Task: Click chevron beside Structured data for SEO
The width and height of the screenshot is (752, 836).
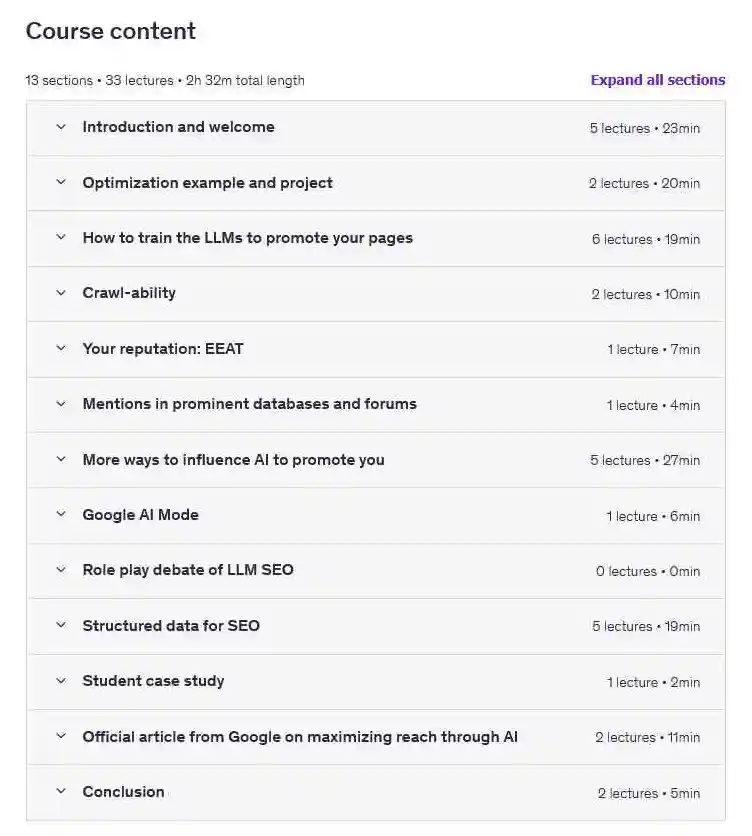Action: point(61,626)
